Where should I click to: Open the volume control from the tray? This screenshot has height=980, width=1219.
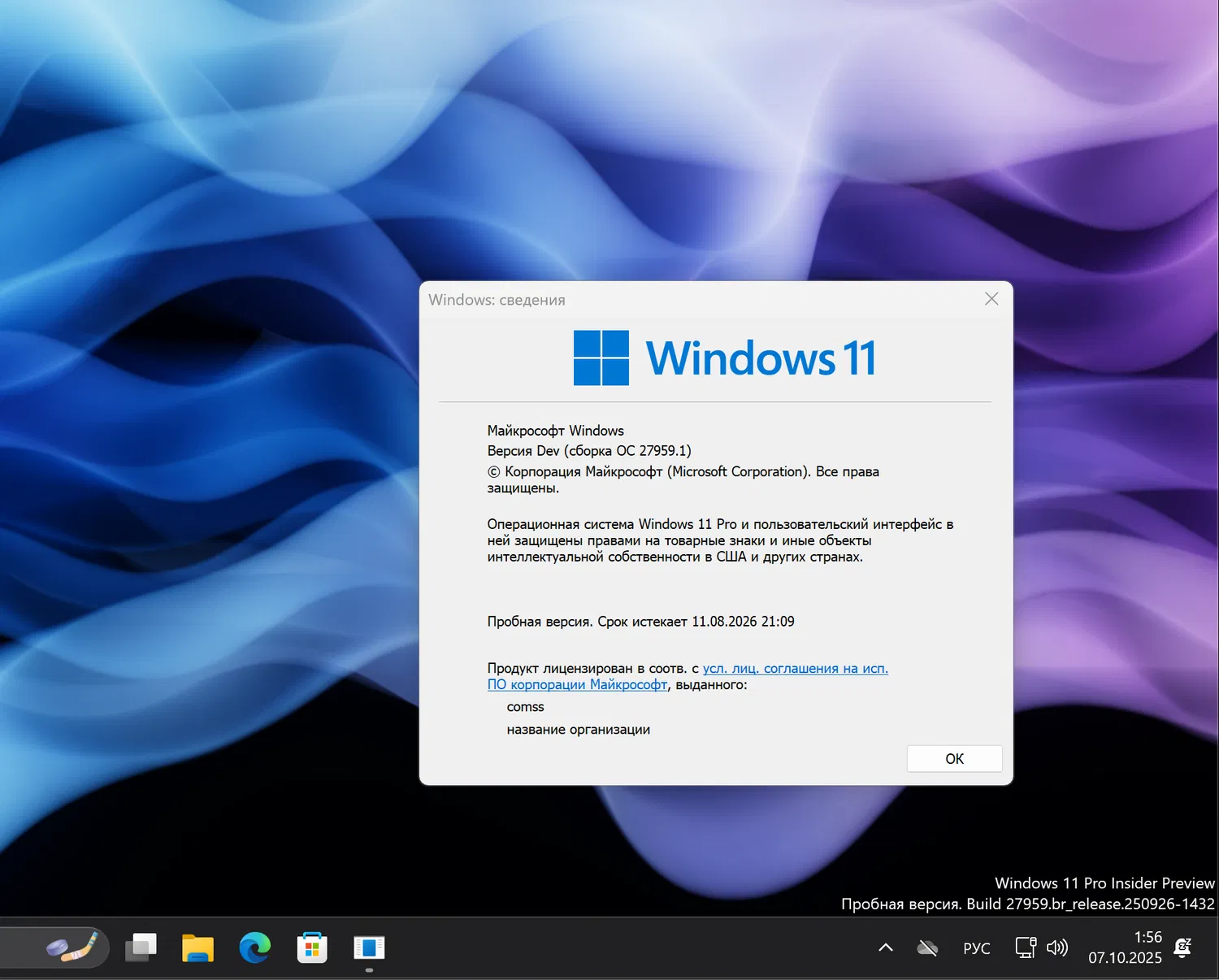coord(1056,947)
